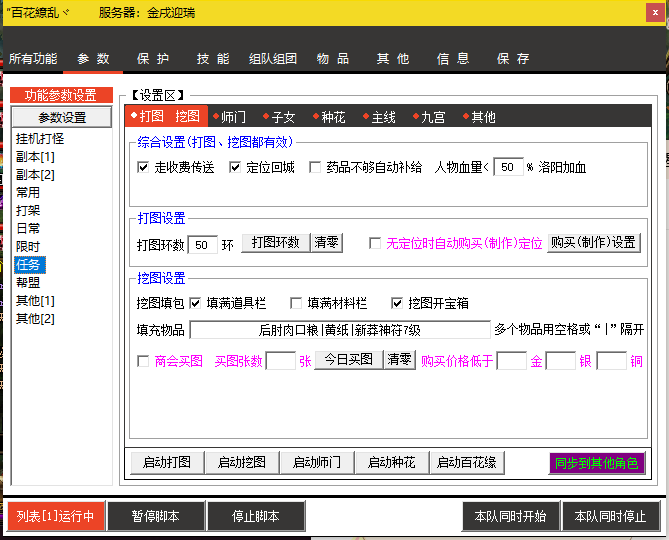This screenshot has height=540, width=669.
Task: Click the 暂停脚本 button
Action: [156, 516]
